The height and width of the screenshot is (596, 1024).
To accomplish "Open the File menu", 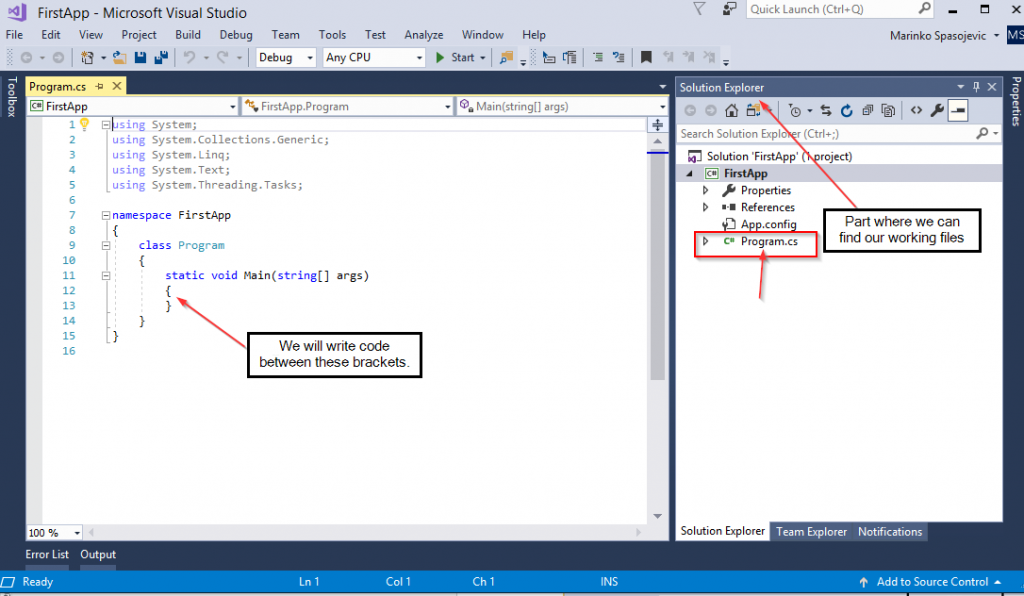I will point(14,35).
